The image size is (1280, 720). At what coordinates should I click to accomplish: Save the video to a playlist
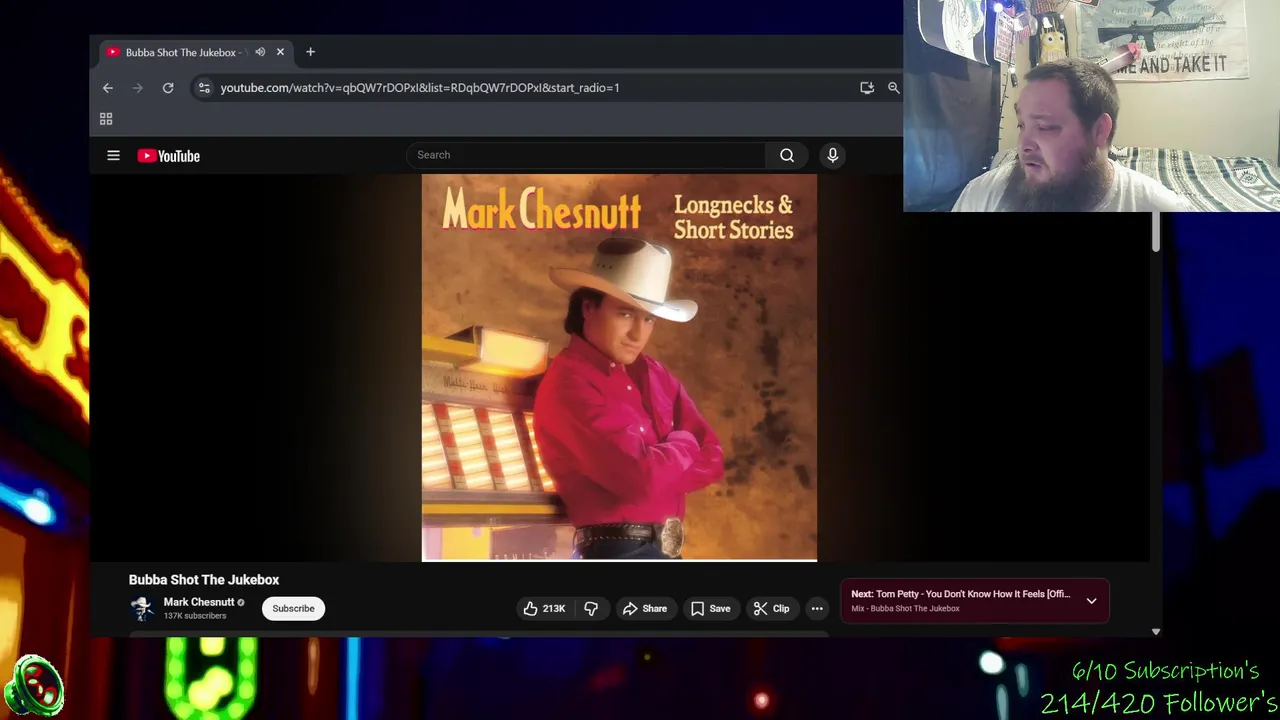pyautogui.click(x=710, y=608)
